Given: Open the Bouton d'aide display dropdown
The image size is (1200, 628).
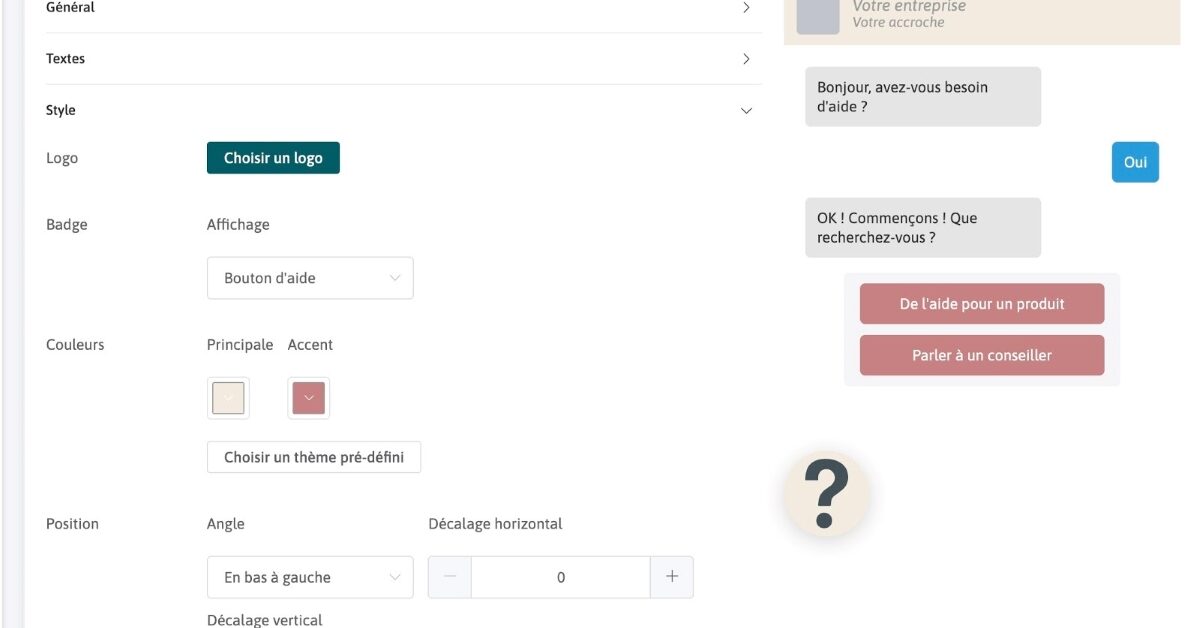Looking at the screenshot, I should (x=310, y=277).
